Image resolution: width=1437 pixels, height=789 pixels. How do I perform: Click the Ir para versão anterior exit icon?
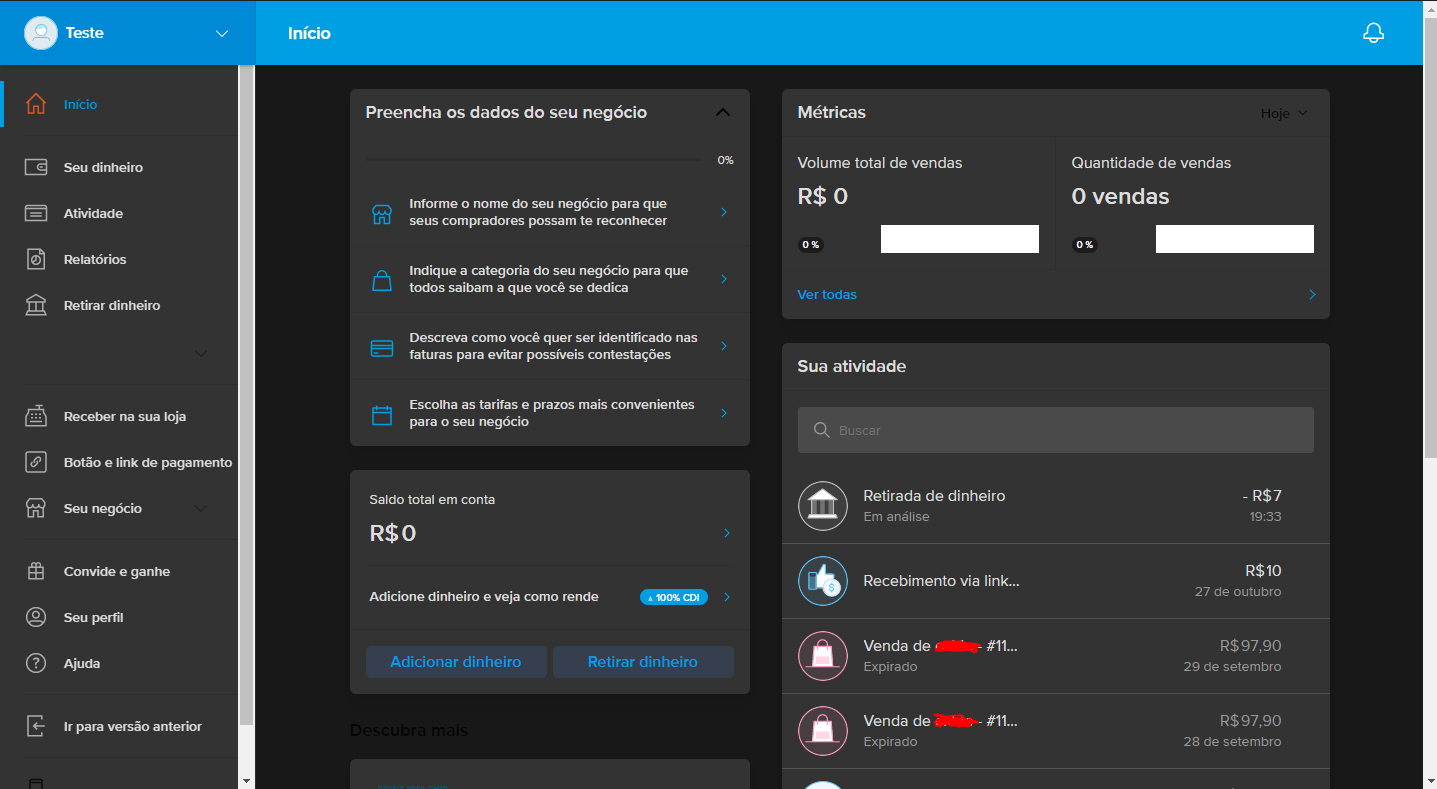[36, 726]
